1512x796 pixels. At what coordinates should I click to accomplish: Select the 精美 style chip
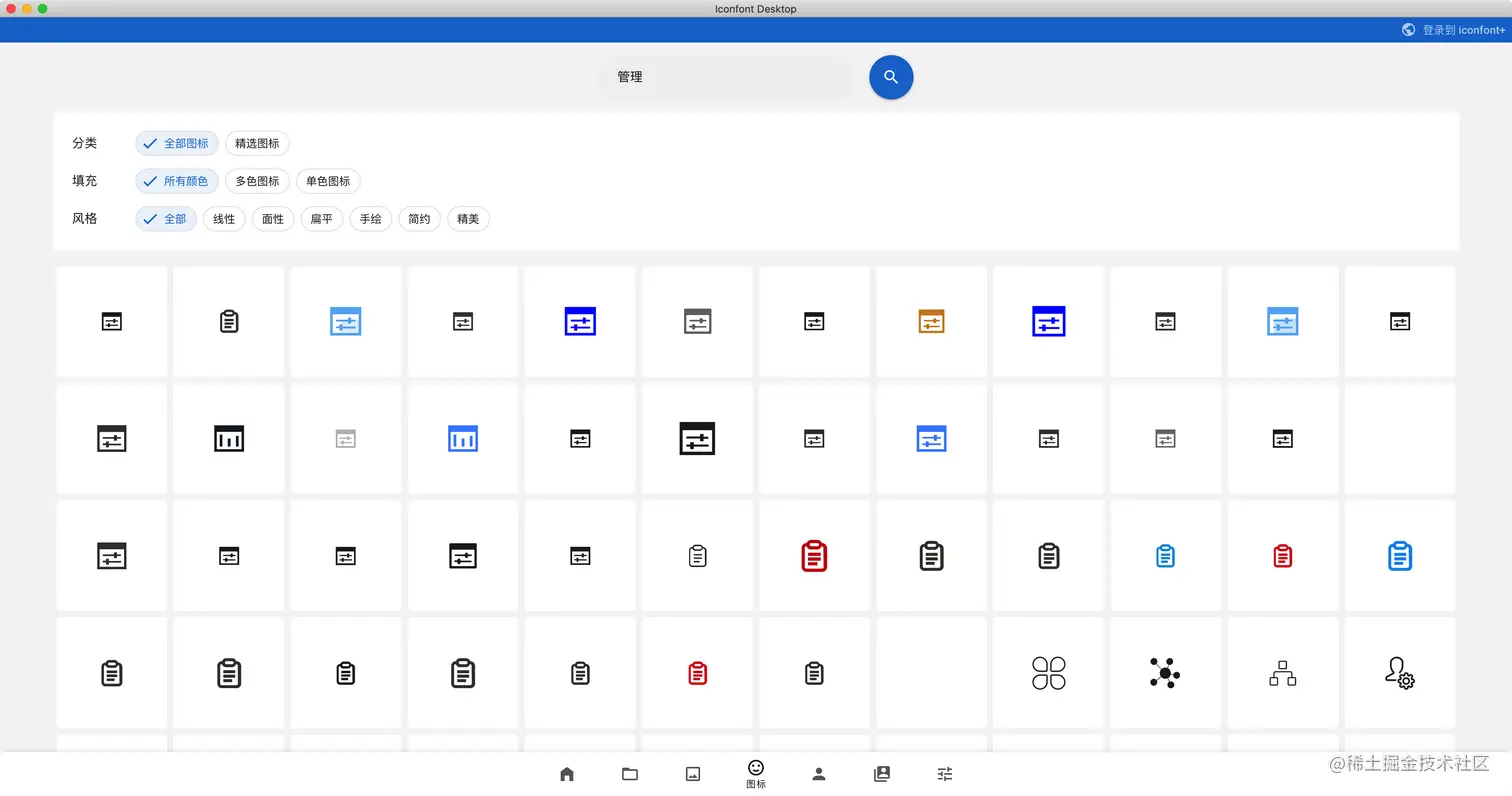tap(468, 219)
